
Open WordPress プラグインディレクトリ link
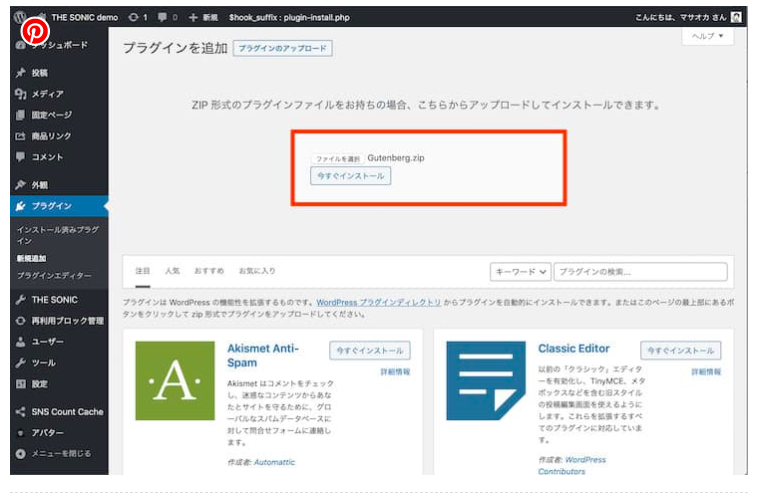[378, 303]
